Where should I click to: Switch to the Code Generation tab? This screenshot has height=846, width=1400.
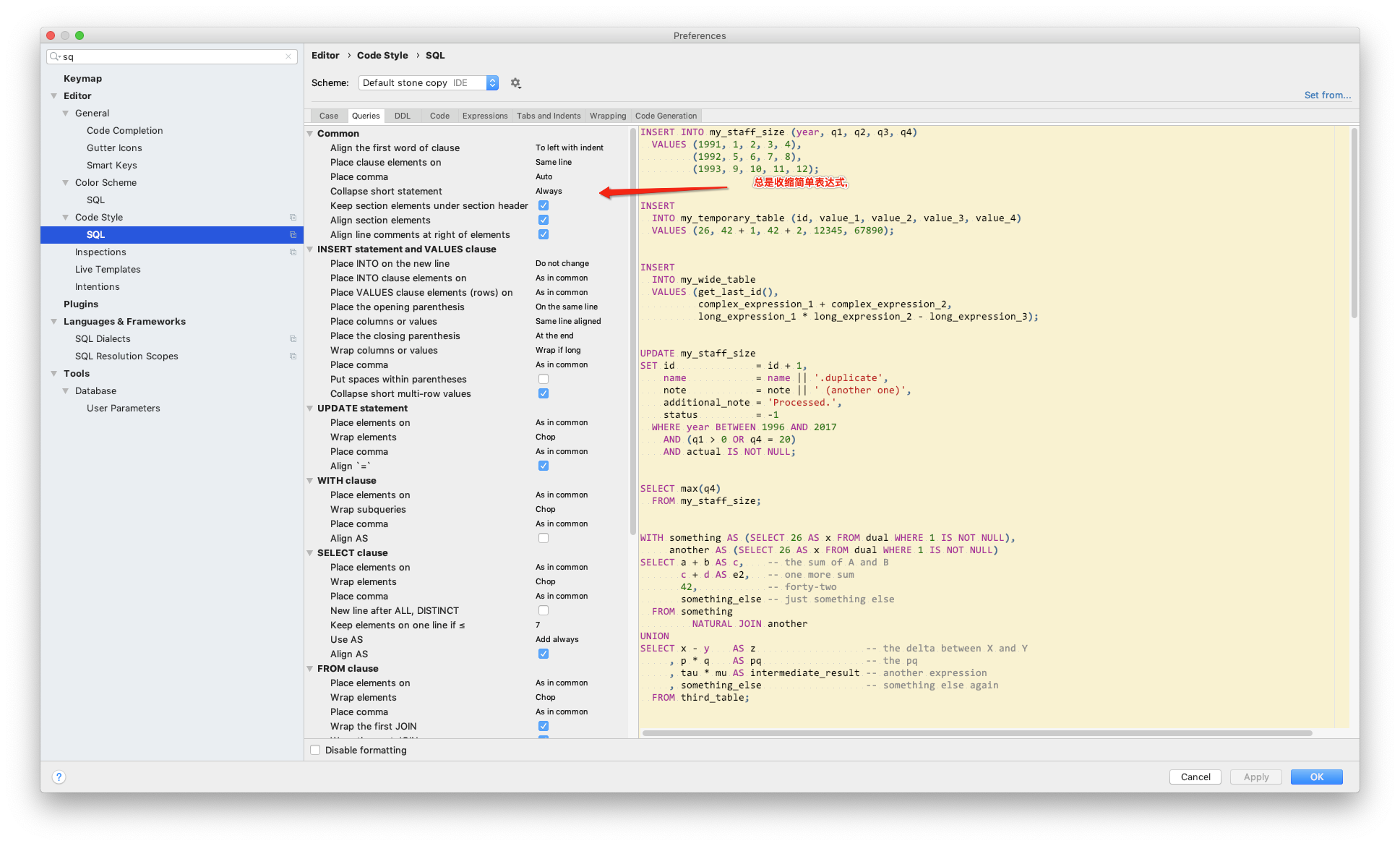click(667, 116)
